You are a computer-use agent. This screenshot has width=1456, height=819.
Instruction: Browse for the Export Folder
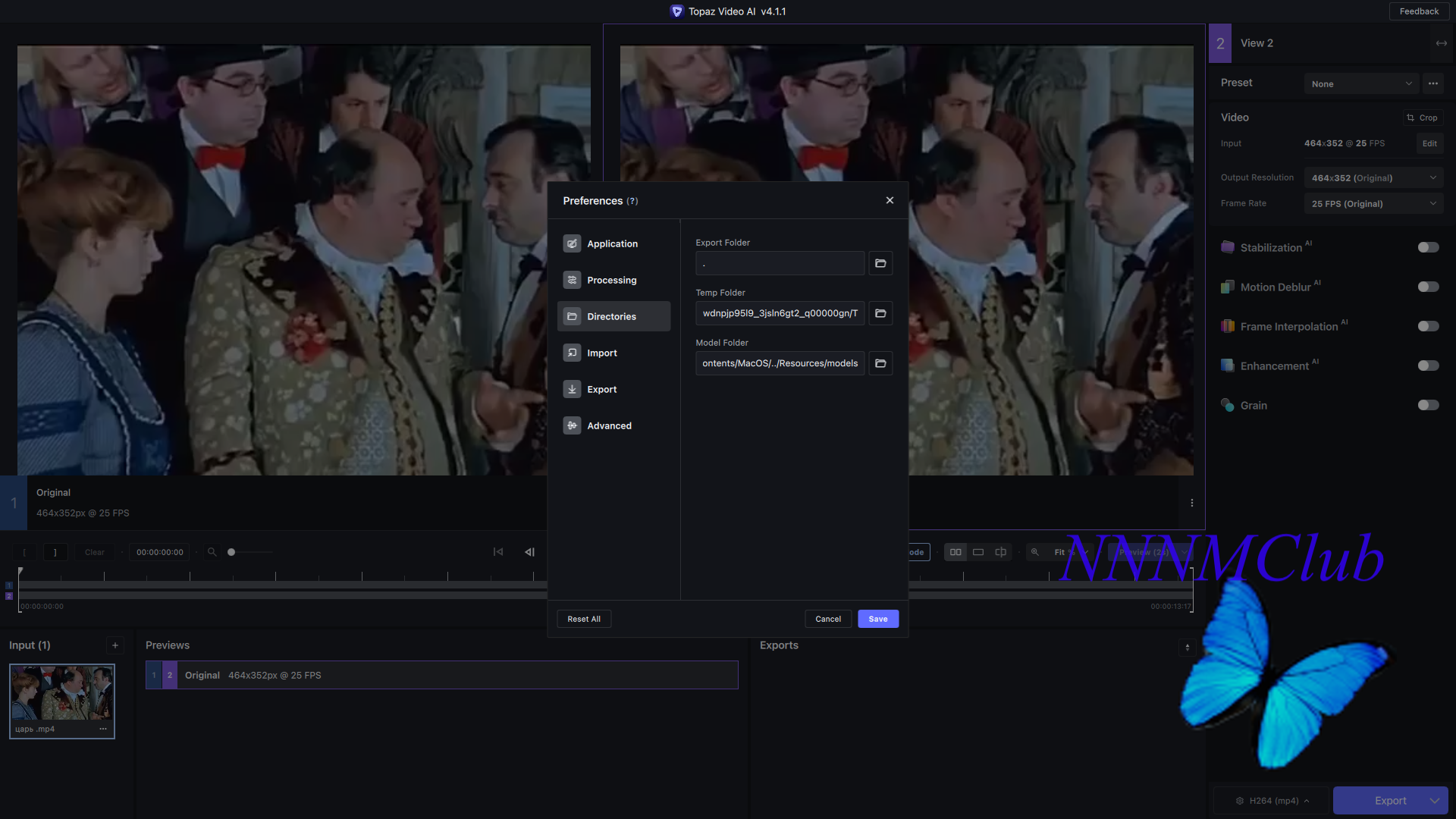pos(880,263)
